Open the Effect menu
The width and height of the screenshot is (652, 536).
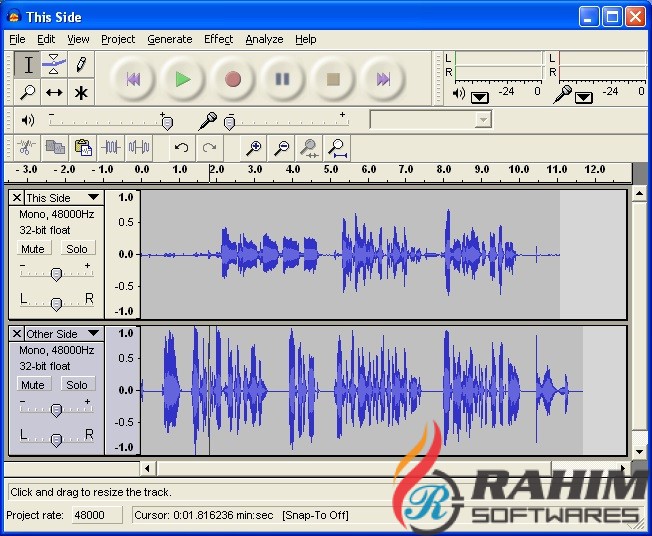(x=218, y=39)
